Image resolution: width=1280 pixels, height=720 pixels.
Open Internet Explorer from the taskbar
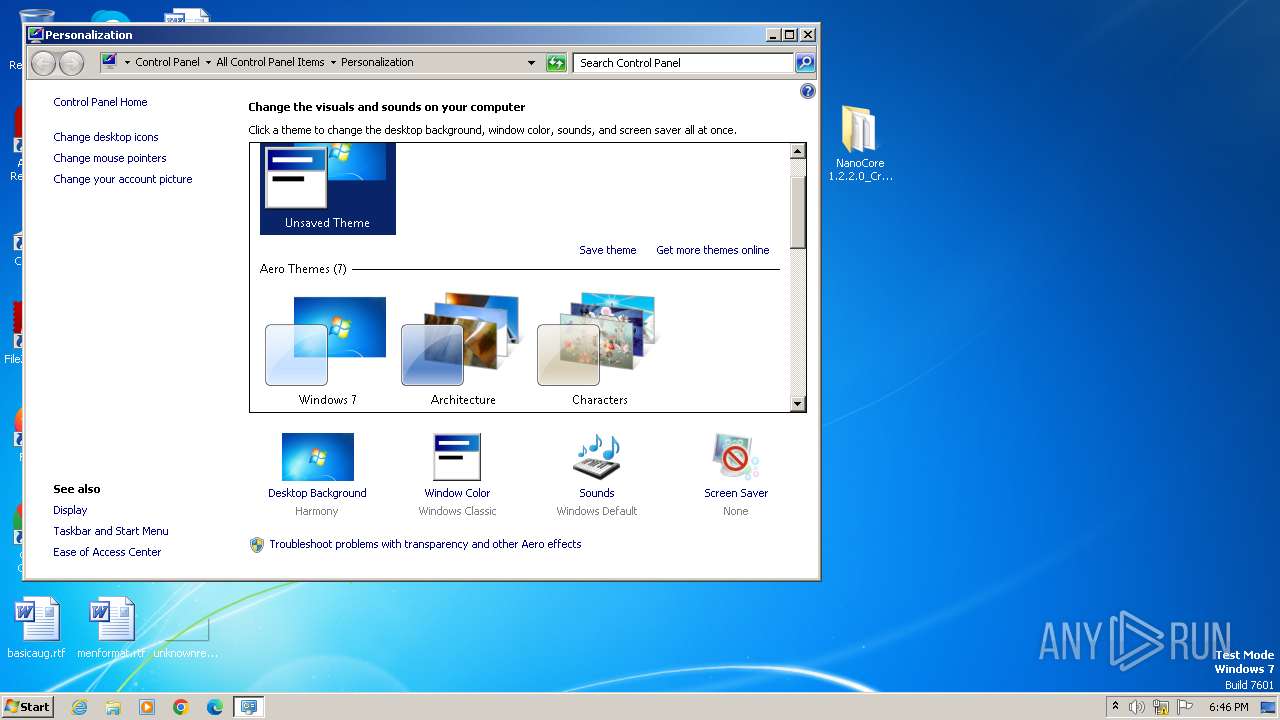click(x=79, y=707)
